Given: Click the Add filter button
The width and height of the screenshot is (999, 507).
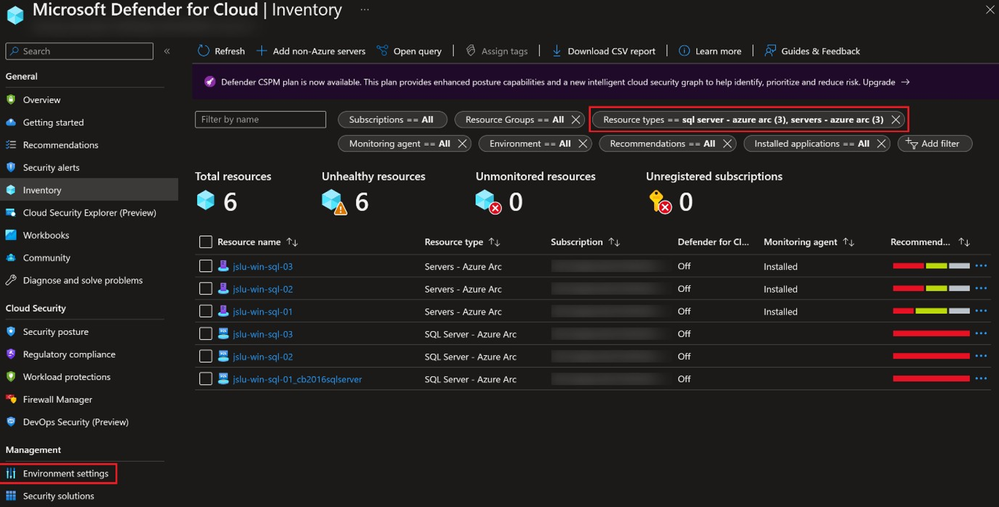Looking at the screenshot, I should click(x=935, y=144).
